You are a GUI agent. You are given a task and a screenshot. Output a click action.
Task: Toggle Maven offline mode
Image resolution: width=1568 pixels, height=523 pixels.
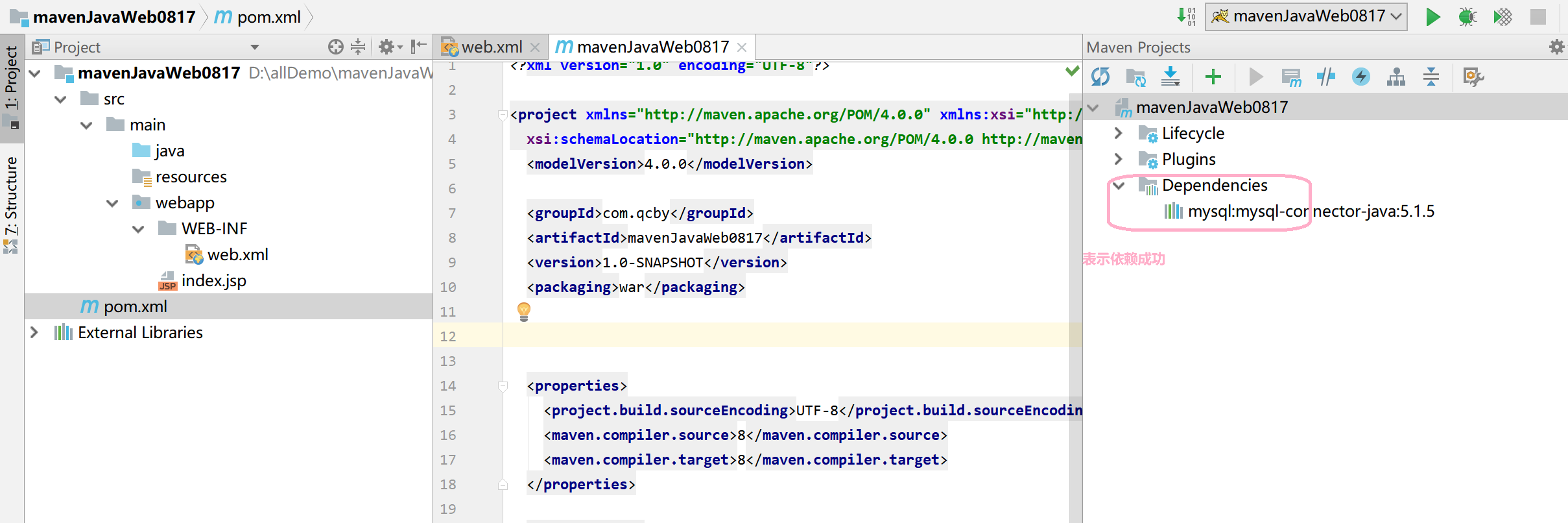pyautogui.click(x=1326, y=77)
